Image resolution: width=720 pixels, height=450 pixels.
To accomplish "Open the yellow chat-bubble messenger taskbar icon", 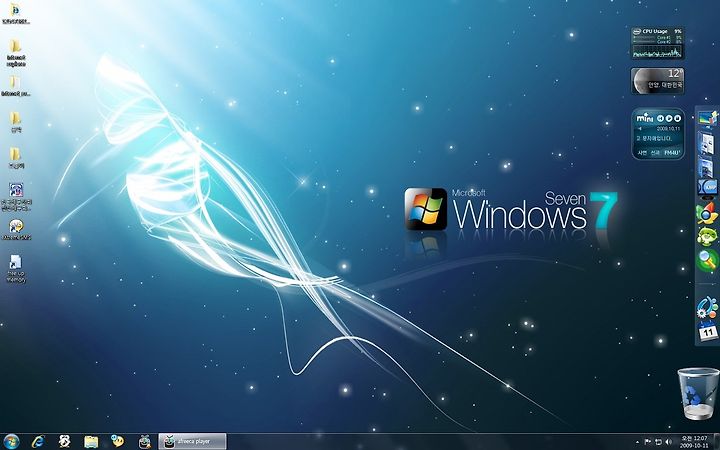I will click(118, 442).
